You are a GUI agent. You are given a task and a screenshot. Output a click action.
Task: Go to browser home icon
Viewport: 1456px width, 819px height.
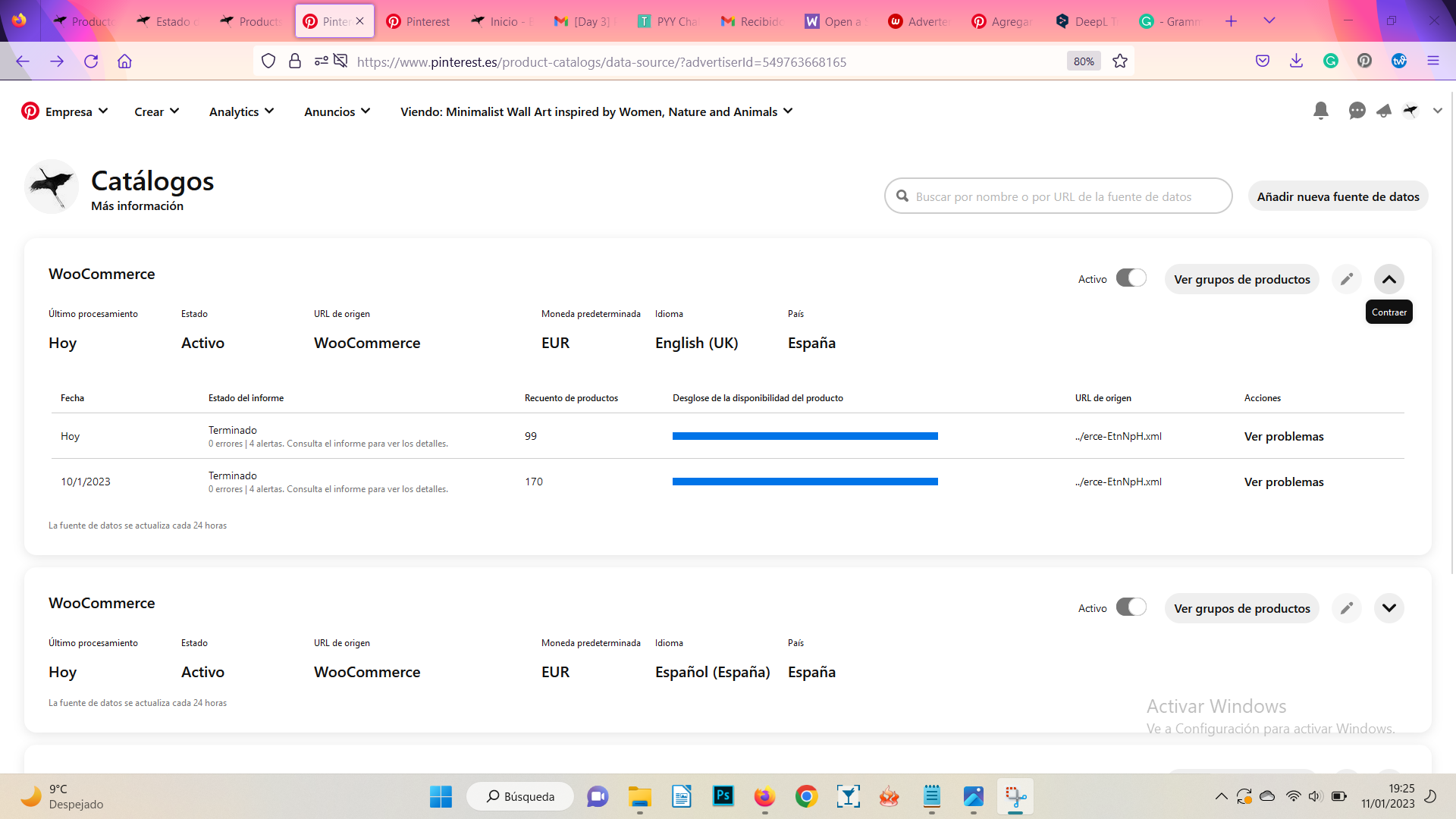[x=124, y=61]
